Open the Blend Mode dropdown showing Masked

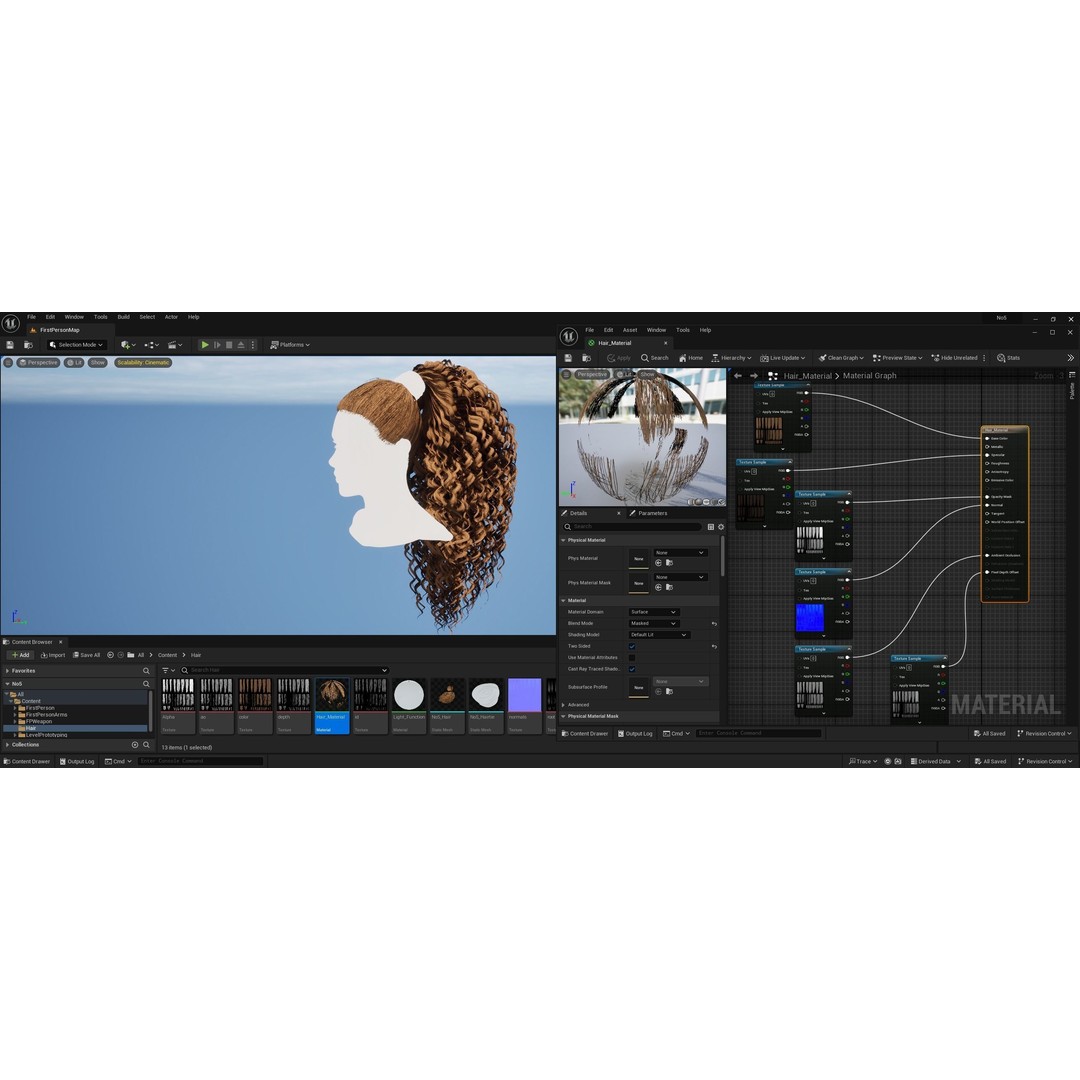click(653, 623)
